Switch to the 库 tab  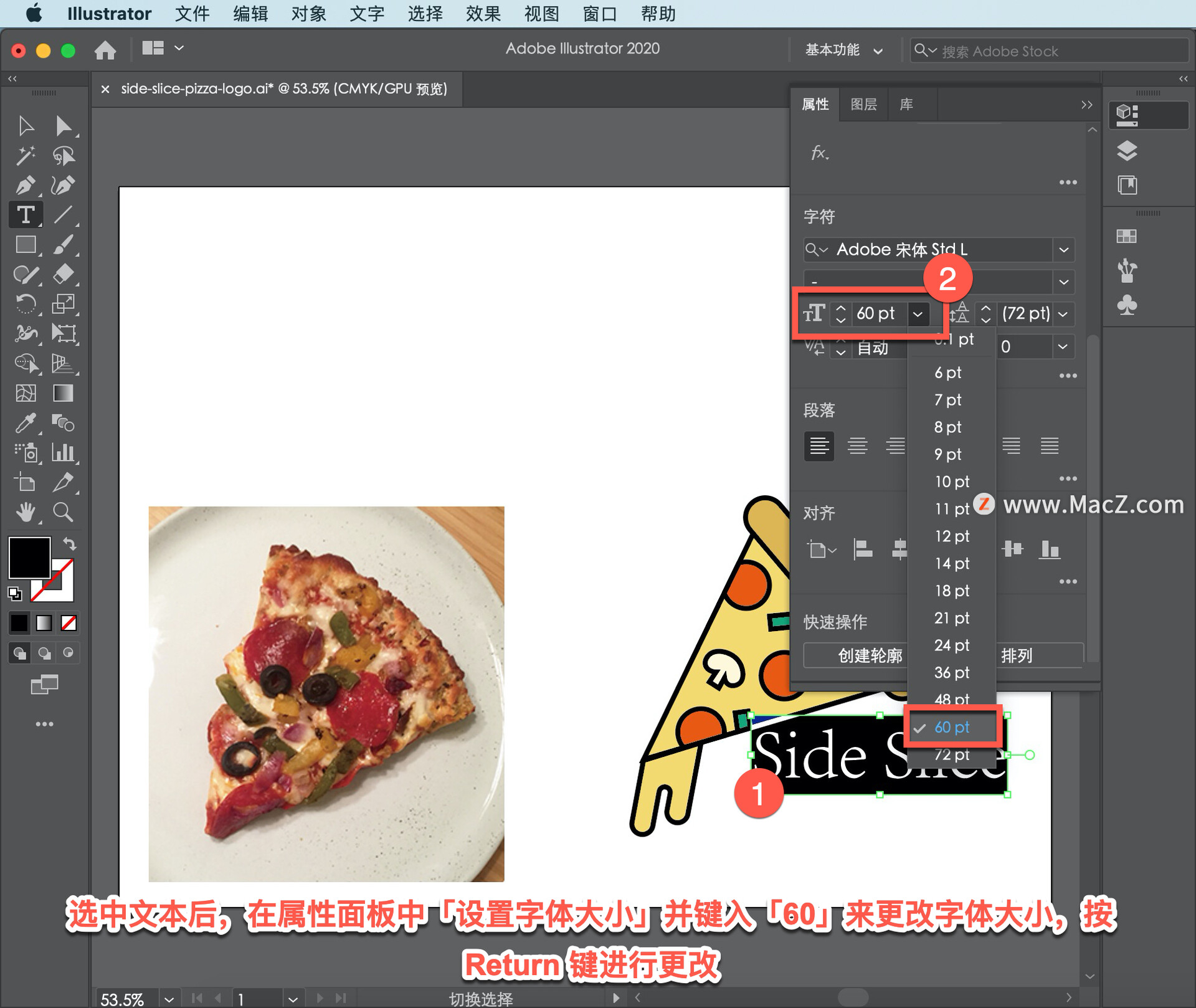(906, 105)
